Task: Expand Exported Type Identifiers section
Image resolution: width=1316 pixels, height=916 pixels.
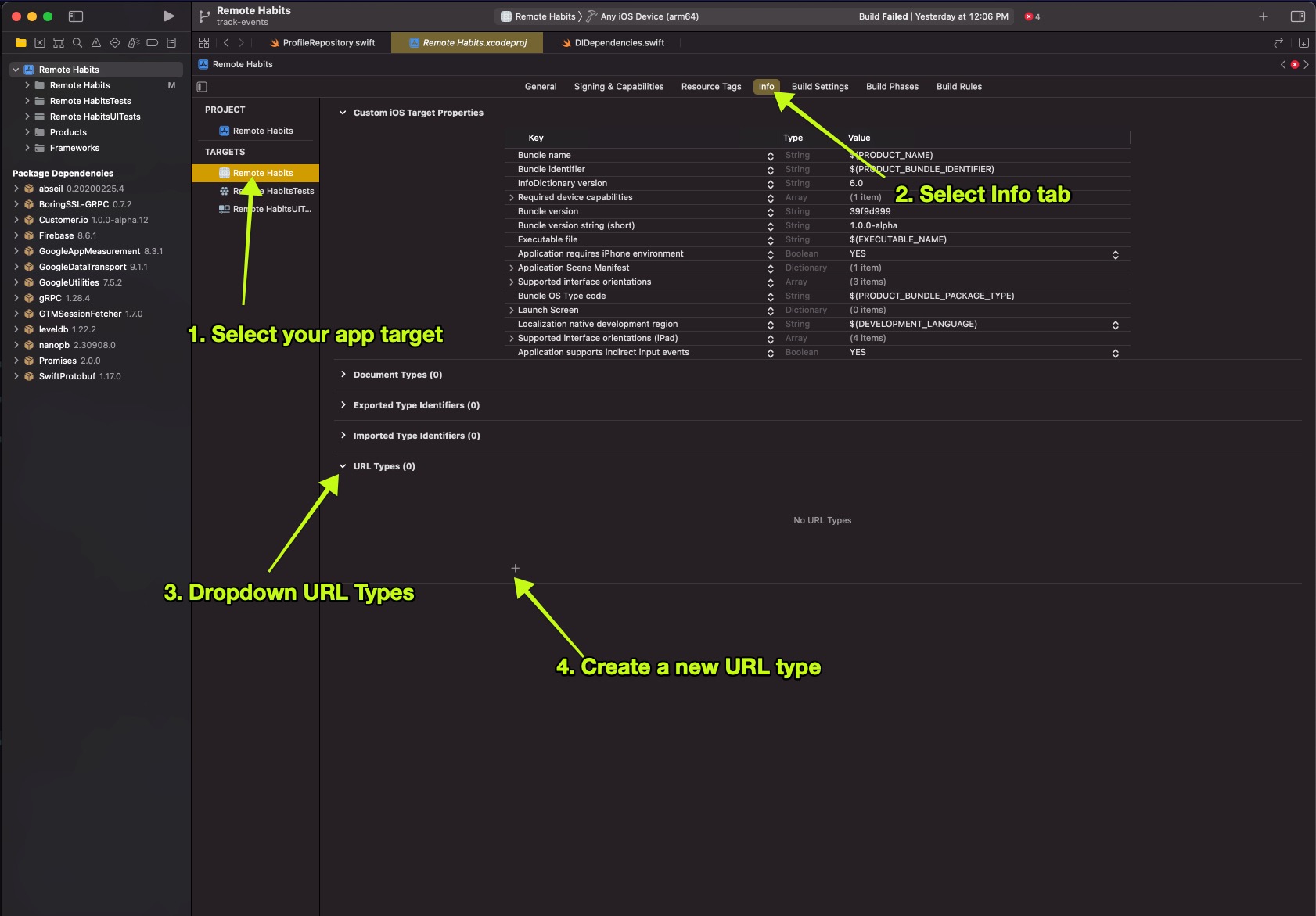Action: tap(343, 405)
